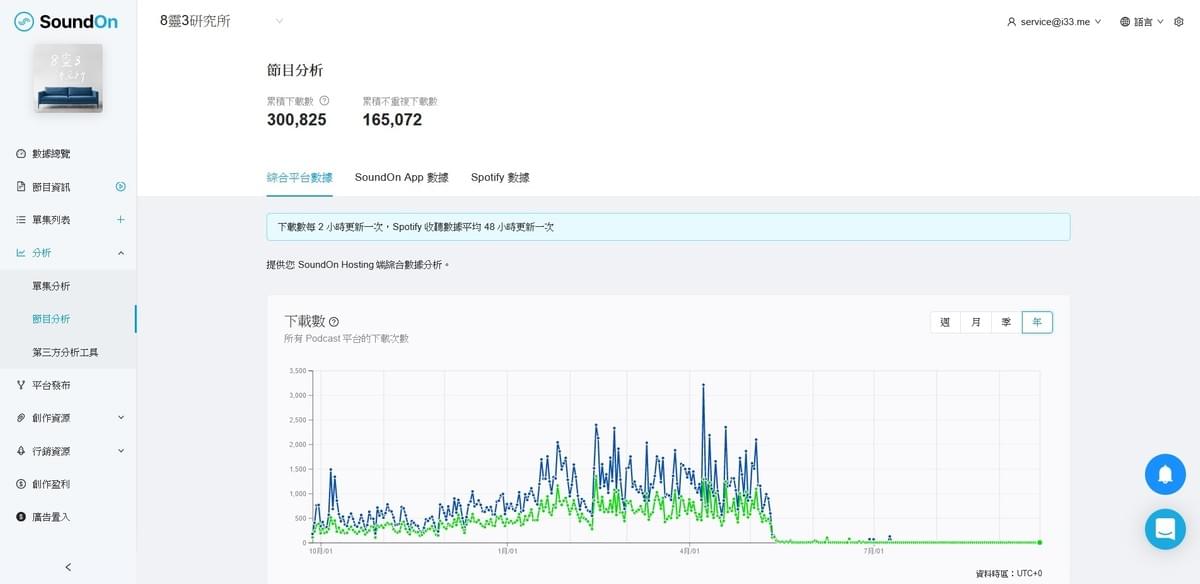Select the 週 time range option
This screenshot has width=1200, height=584.
(x=945, y=322)
